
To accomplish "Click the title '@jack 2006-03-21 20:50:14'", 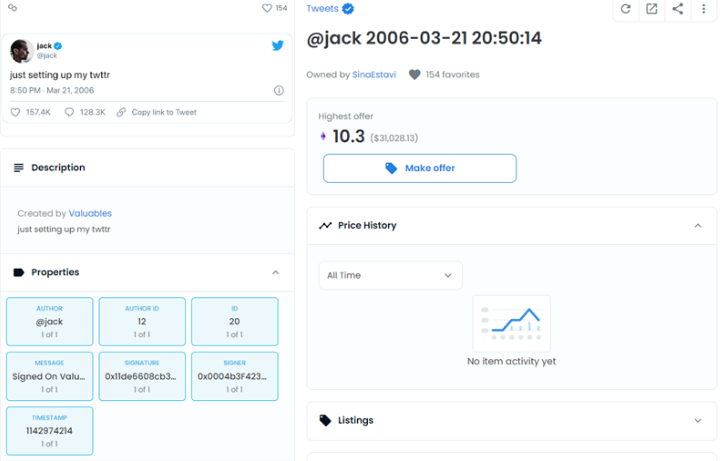I will pyautogui.click(x=424, y=38).
